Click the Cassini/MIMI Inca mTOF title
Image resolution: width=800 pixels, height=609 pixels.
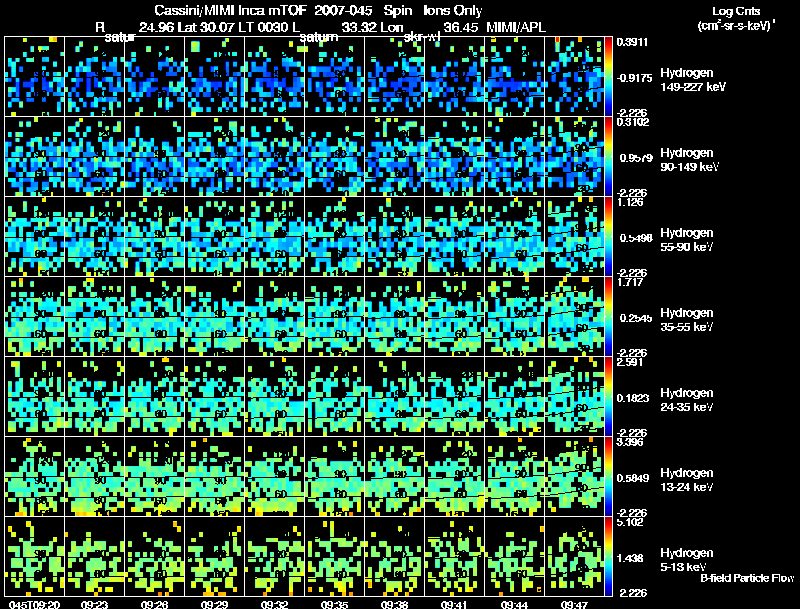click(230, 11)
